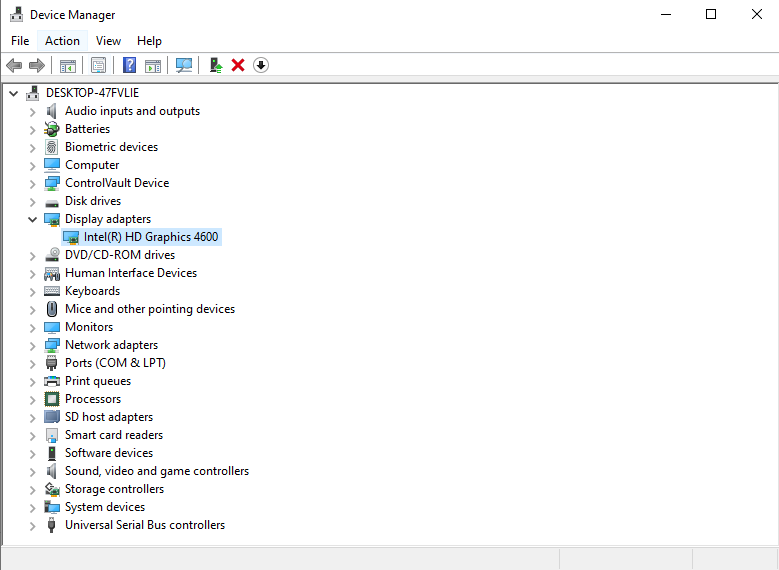This screenshot has height=570, width=779.
Task: Select Mice and other pointing devices
Action: click(x=150, y=309)
